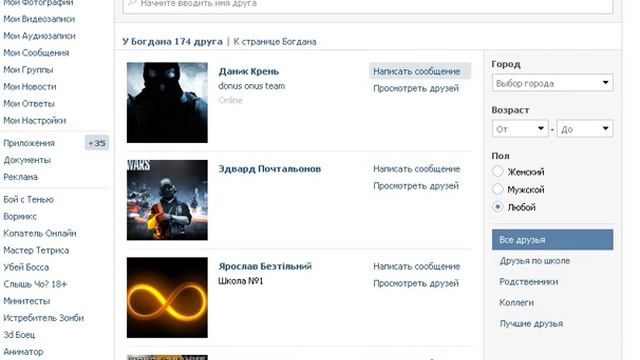Open Даник Крень masked avatar thumbnail
Image resolution: width=640 pixels, height=360 pixels.
tap(167, 102)
